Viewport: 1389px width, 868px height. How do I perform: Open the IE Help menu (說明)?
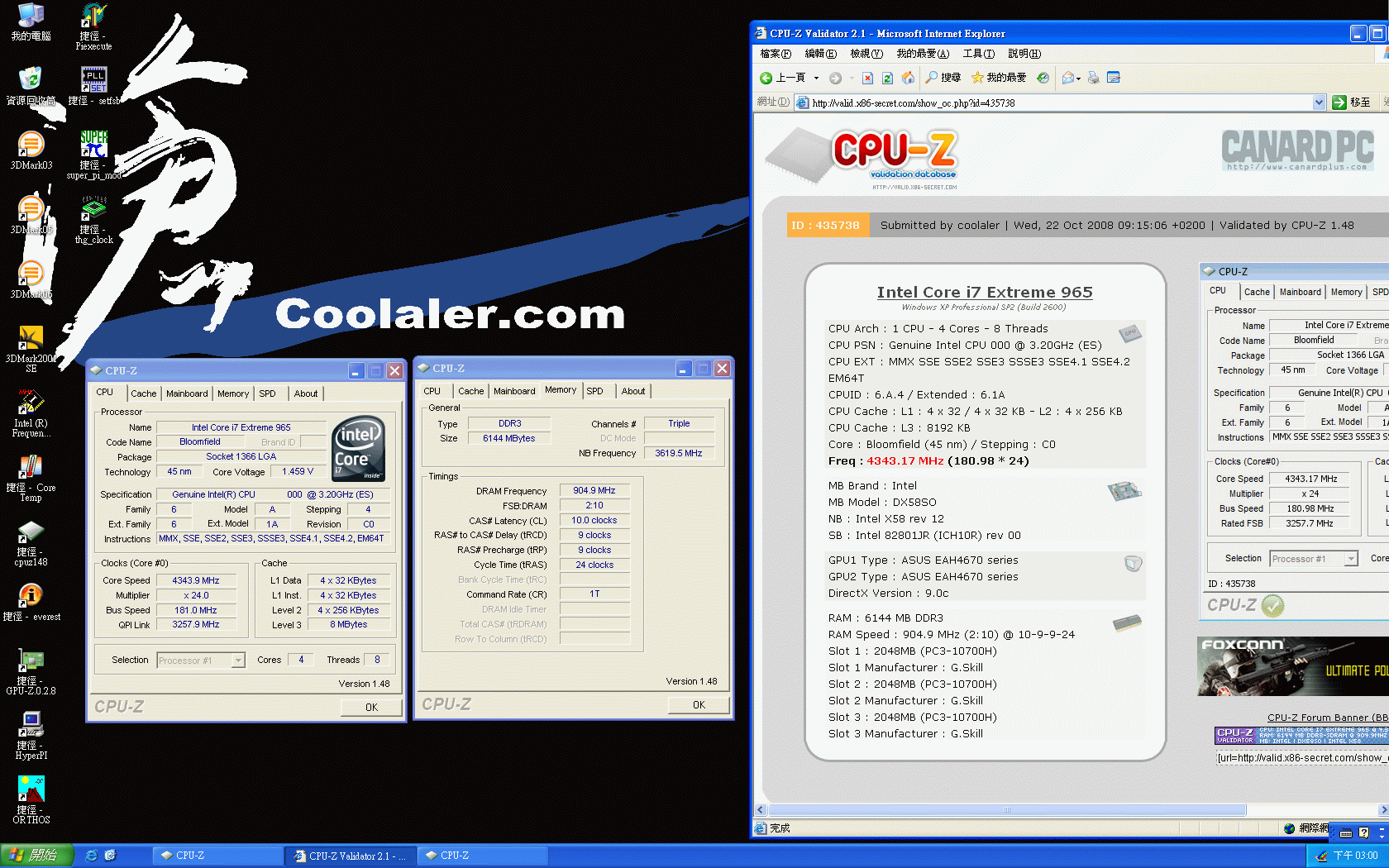pos(1024,54)
